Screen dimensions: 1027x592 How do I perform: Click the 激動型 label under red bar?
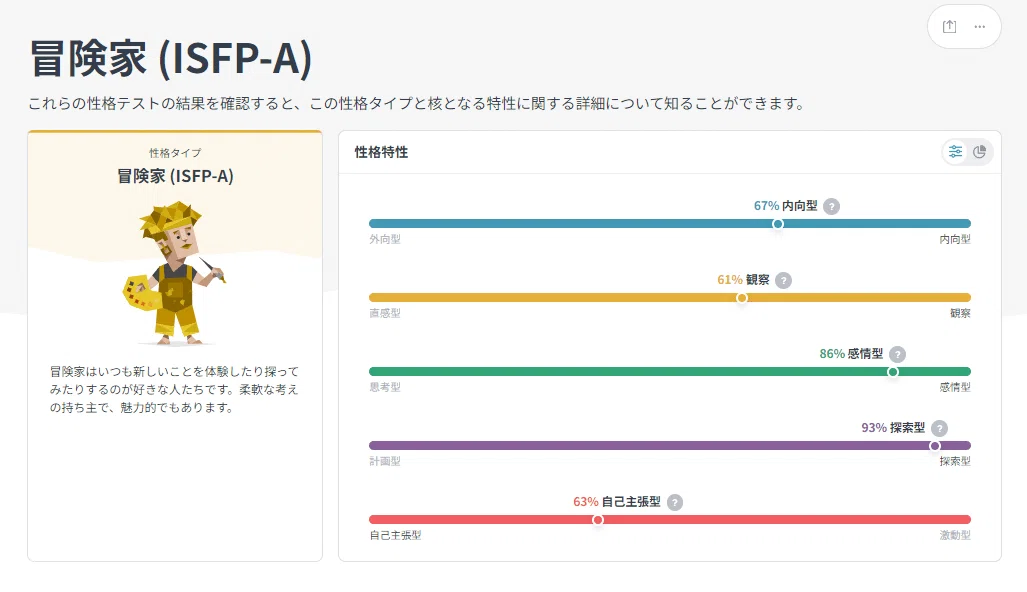(x=955, y=535)
